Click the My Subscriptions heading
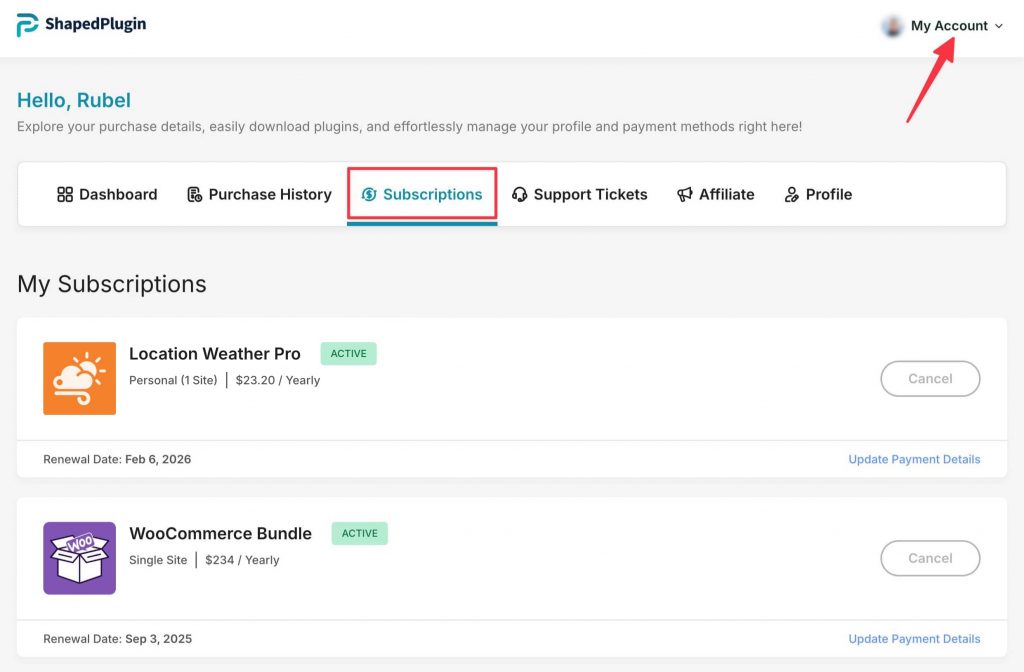 point(112,284)
